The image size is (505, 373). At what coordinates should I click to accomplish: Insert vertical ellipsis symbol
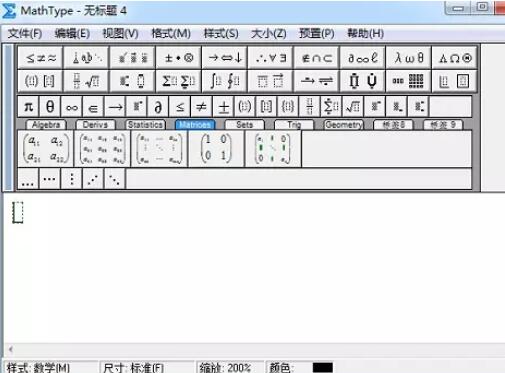click(x=71, y=179)
